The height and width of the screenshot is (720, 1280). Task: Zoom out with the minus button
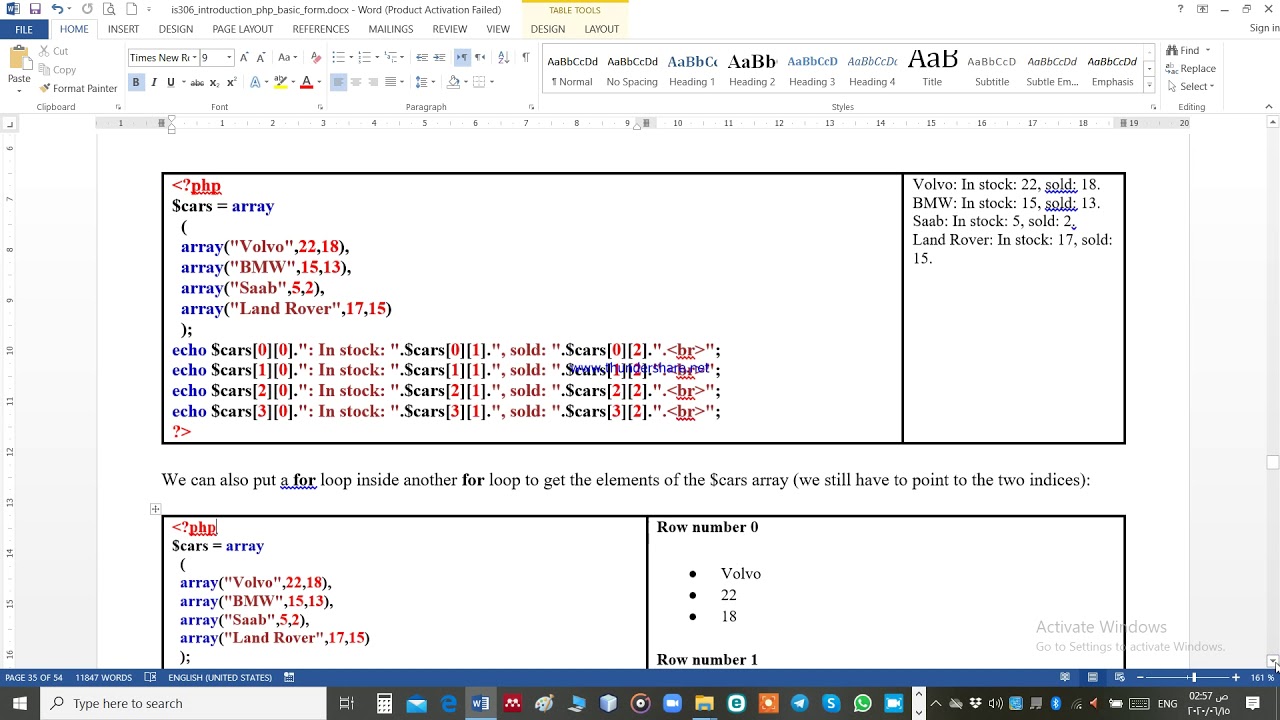click(1140, 677)
